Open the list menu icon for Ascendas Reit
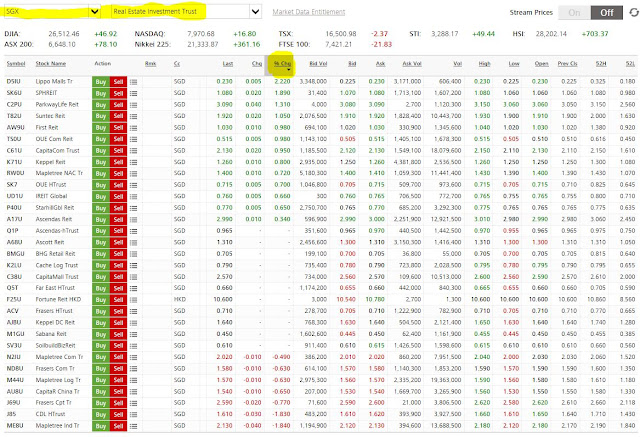The image size is (640, 437). pyautogui.click(x=133, y=220)
